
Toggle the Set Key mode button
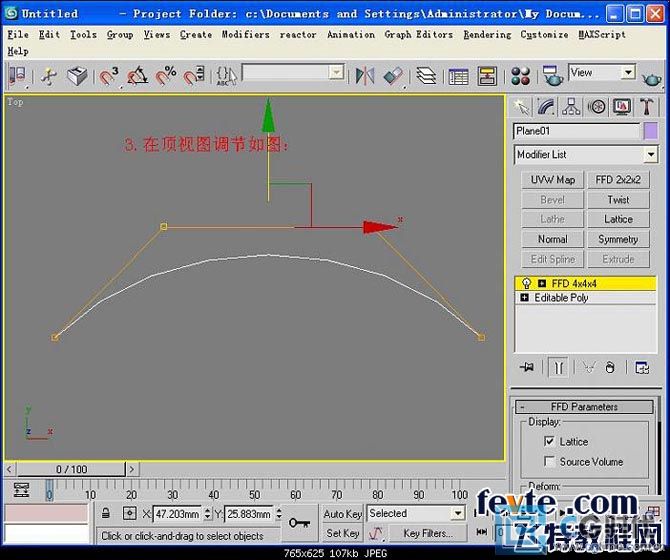(x=343, y=533)
